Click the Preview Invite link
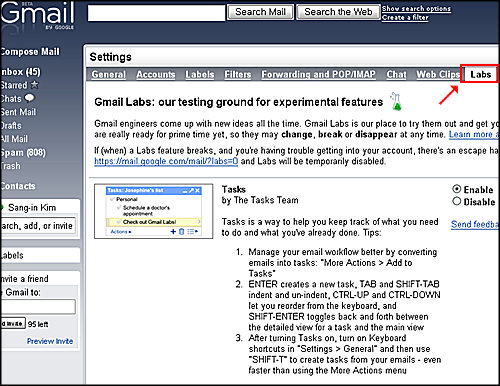The height and width of the screenshot is (386, 500). pyautogui.click(x=50, y=341)
